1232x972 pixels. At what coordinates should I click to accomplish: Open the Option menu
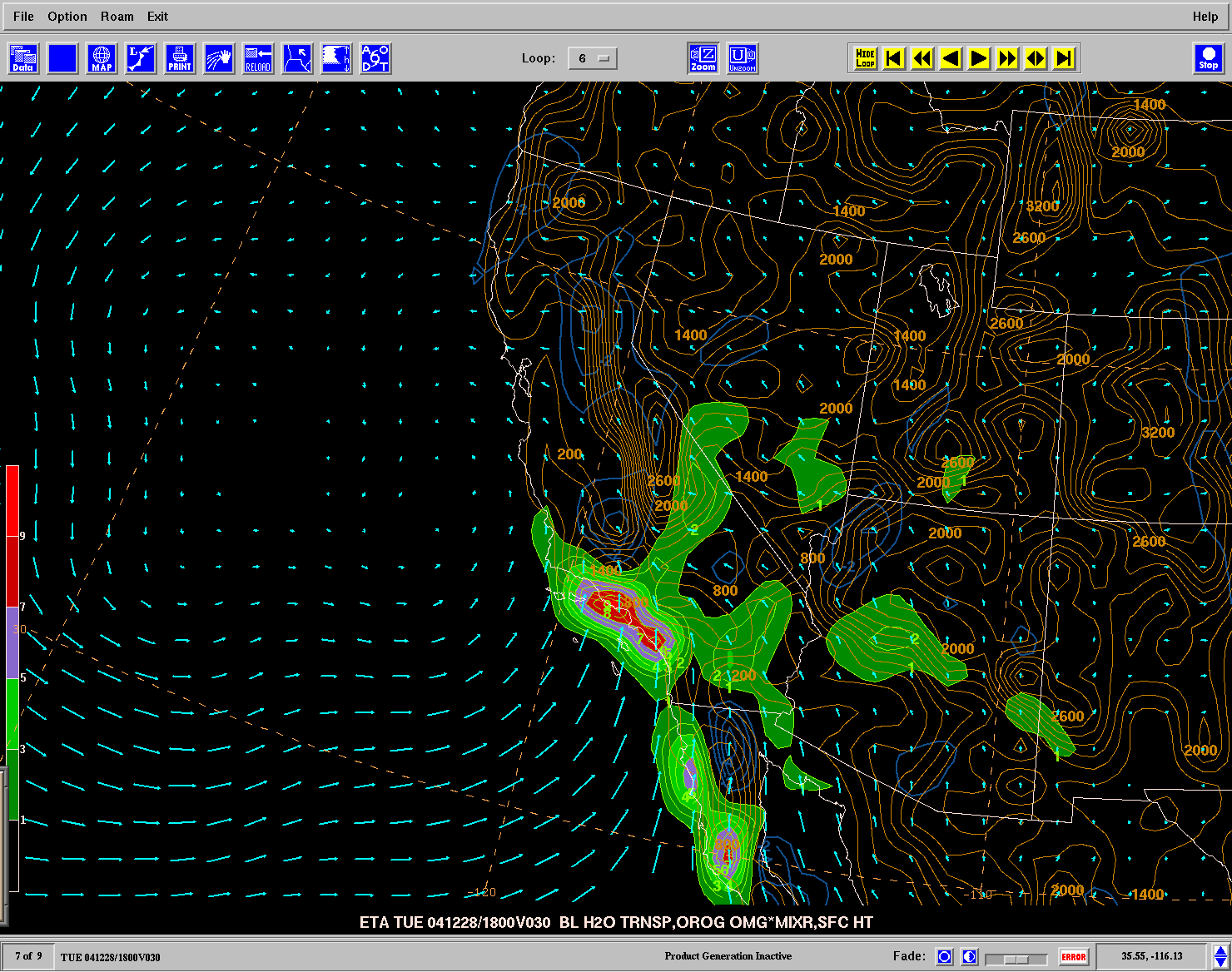[x=67, y=17]
